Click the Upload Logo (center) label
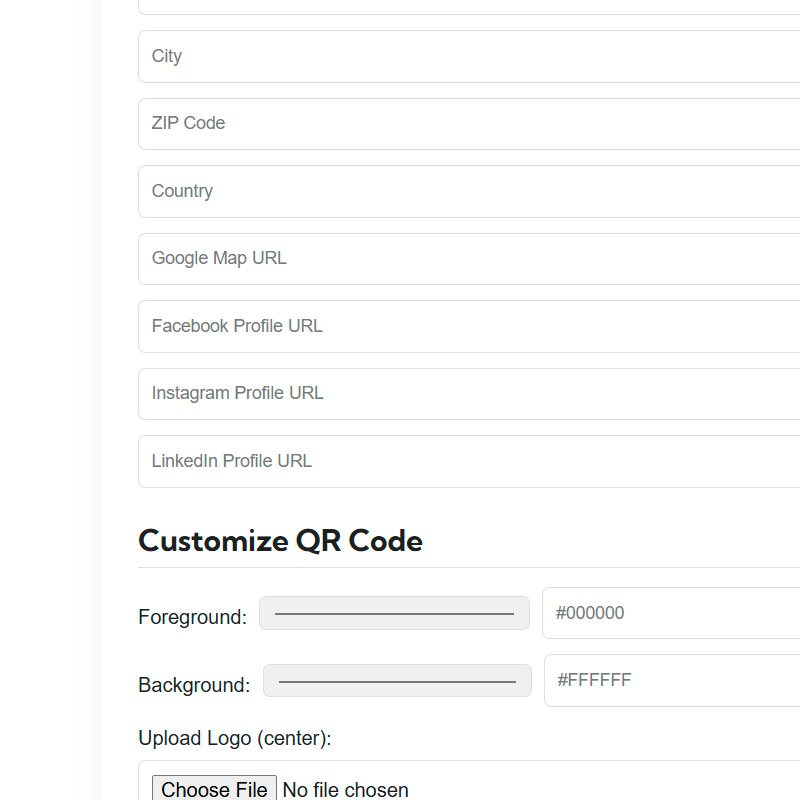 tap(234, 739)
